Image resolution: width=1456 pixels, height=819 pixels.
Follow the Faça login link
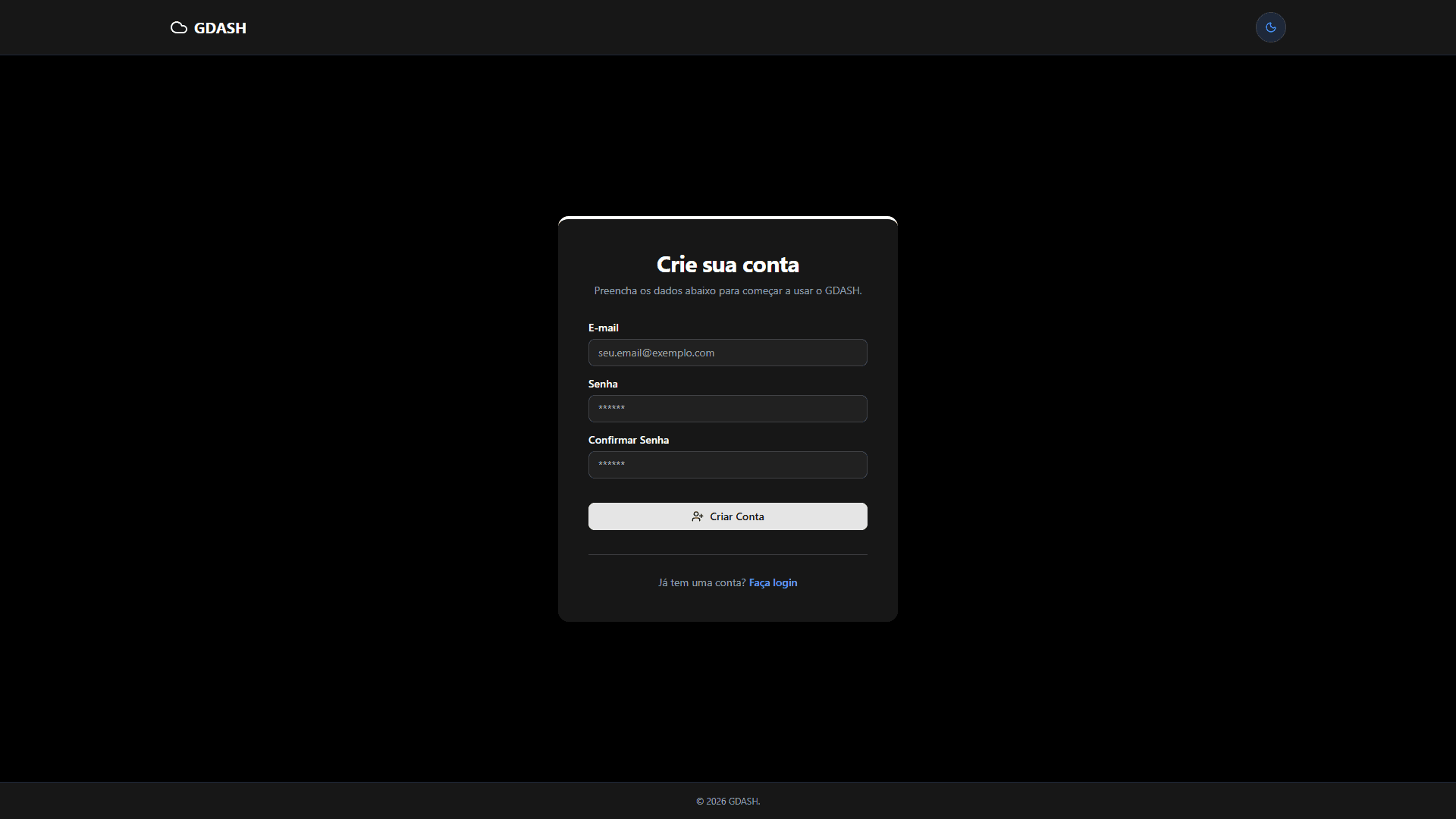point(773,582)
